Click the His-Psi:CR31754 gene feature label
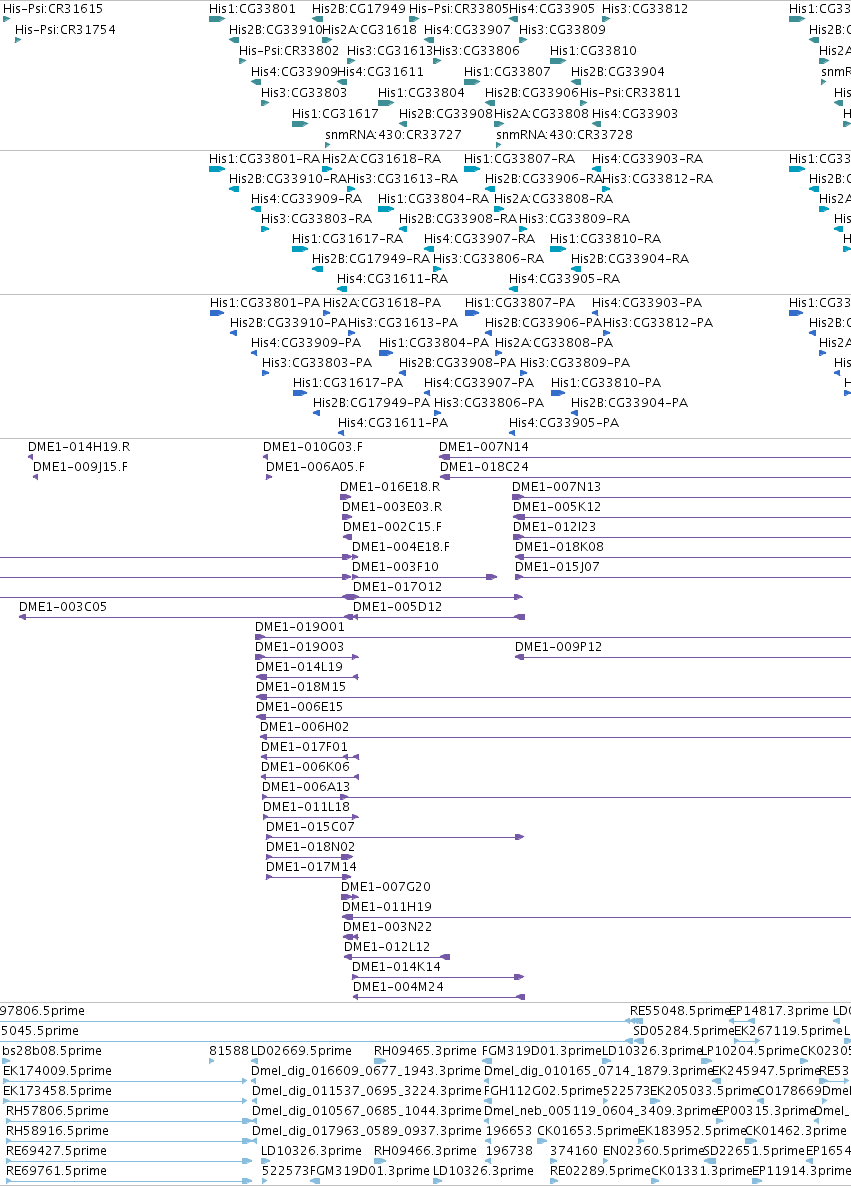Screen dimensions: 851x1186 tap(65, 29)
